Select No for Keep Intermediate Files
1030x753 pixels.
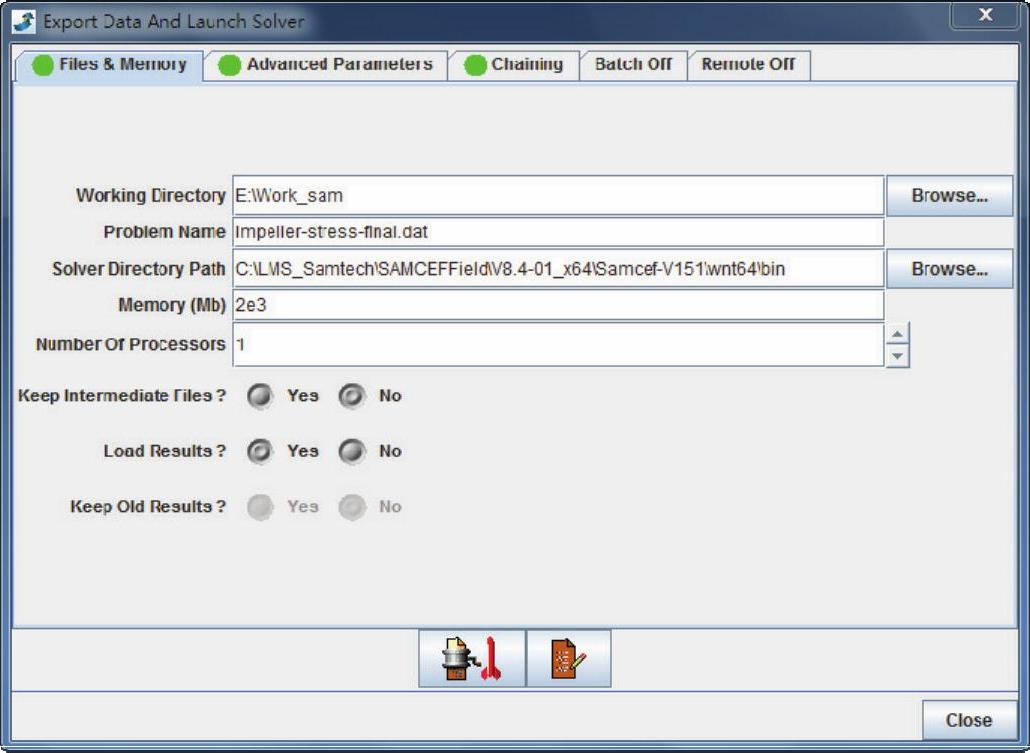pos(351,396)
